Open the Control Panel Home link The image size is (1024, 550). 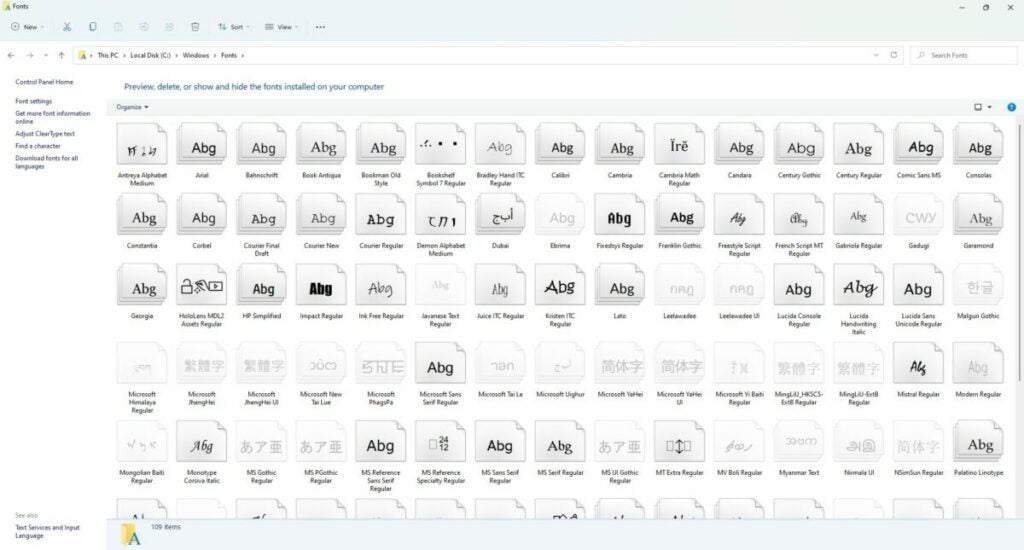coord(44,82)
